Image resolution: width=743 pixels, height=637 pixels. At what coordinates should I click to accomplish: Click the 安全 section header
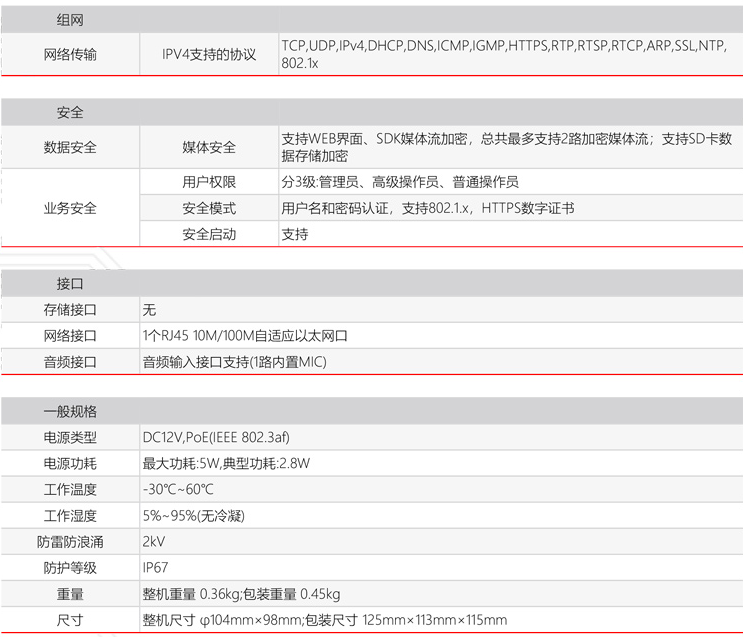(x=70, y=113)
